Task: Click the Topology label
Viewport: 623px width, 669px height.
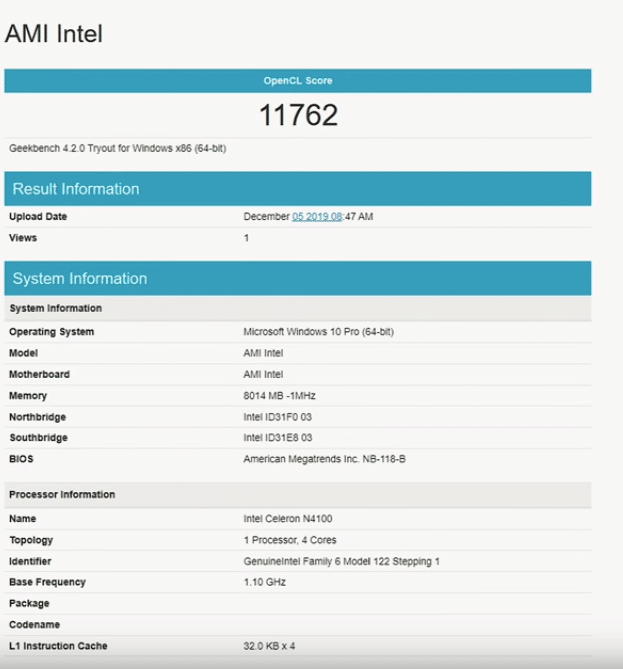Action: 31,540
